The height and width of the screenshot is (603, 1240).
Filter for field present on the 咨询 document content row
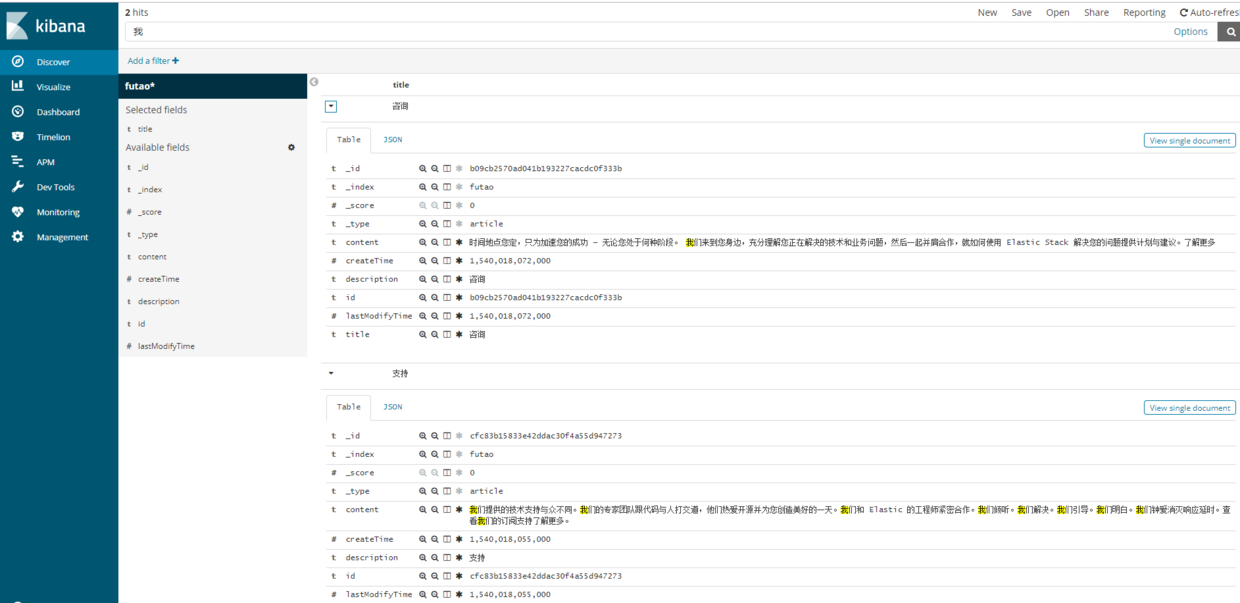click(x=459, y=242)
